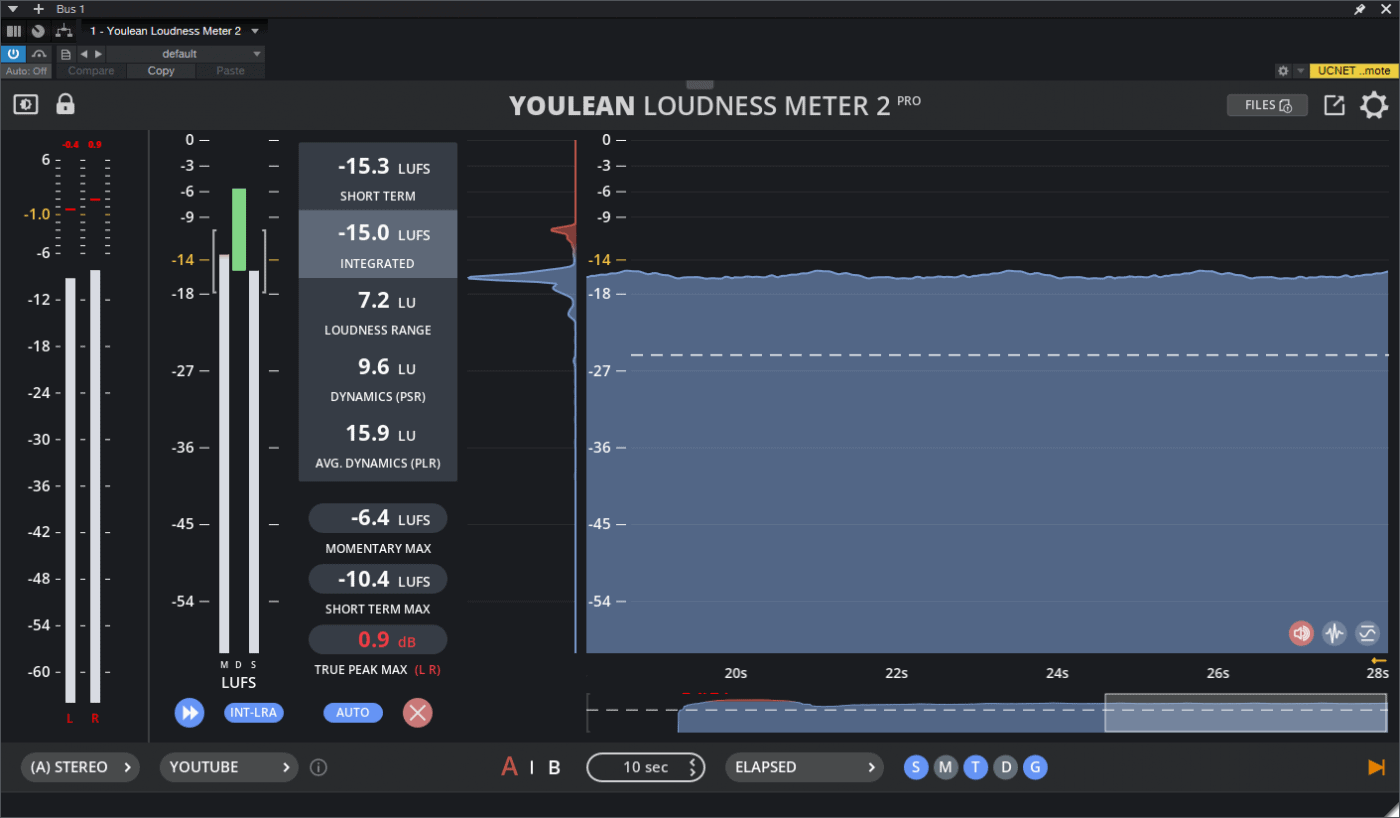Viewport: 1400px width, 818px height.
Task: Open the preset file page icon
Action: (66, 54)
